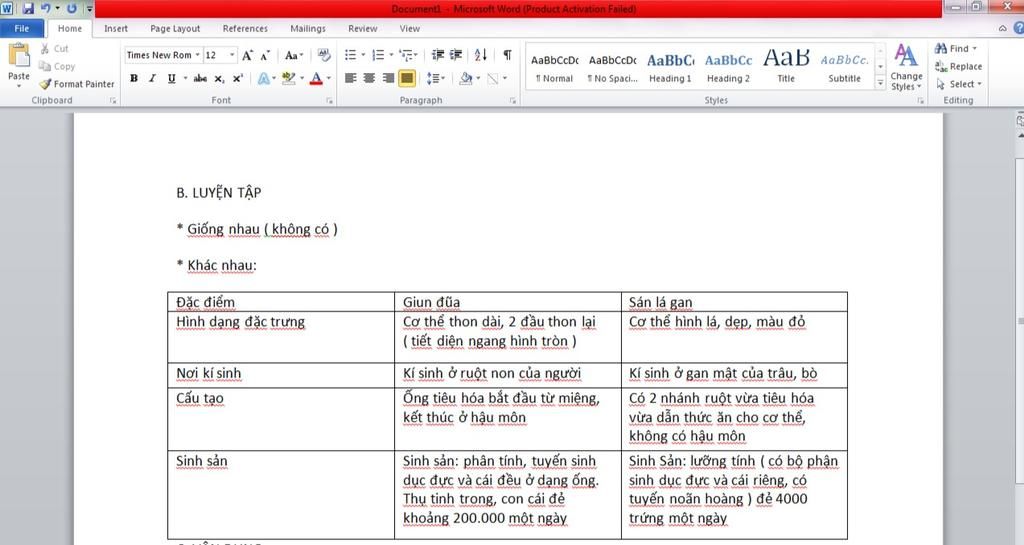The width and height of the screenshot is (1024, 545).
Task: Open the Times New Roman font dropdown
Action: tap(197, 55)
